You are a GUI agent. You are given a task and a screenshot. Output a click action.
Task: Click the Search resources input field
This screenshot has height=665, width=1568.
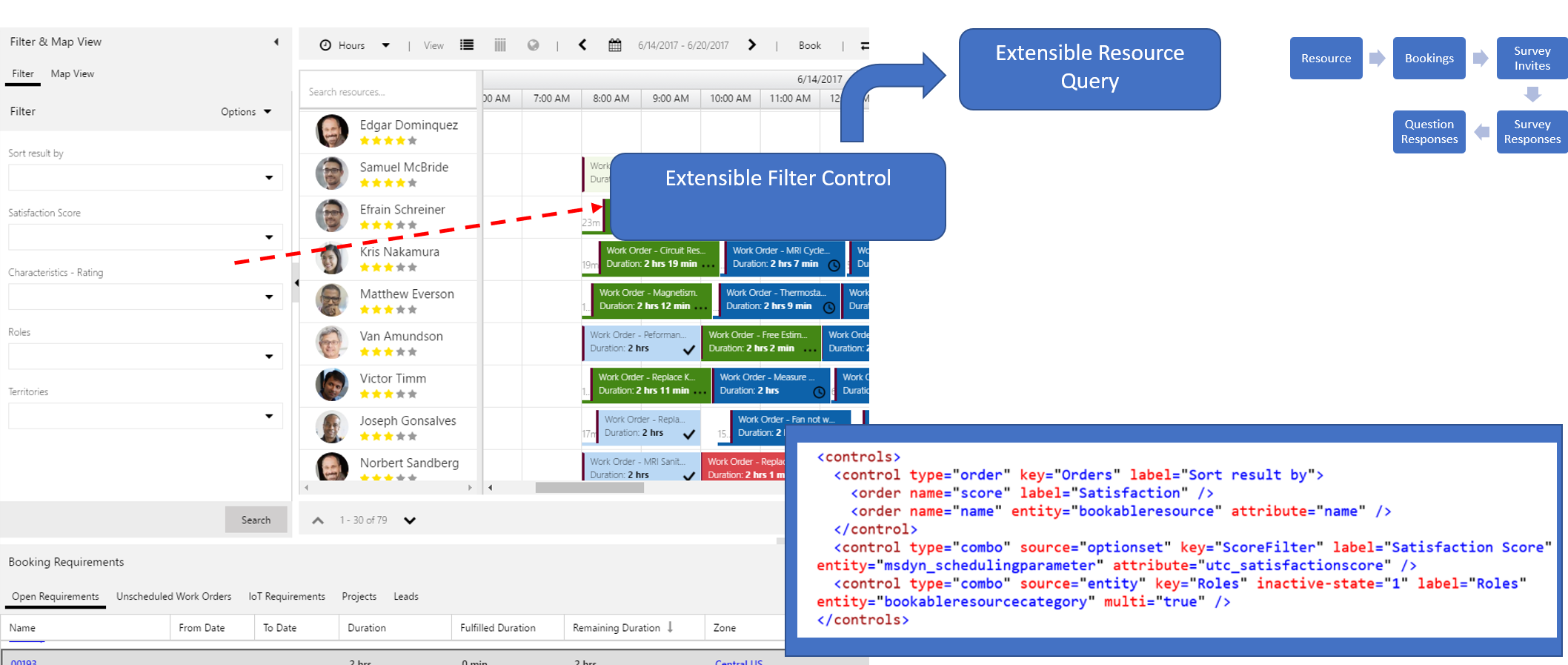pyautogui.click(x=389, y=92)
